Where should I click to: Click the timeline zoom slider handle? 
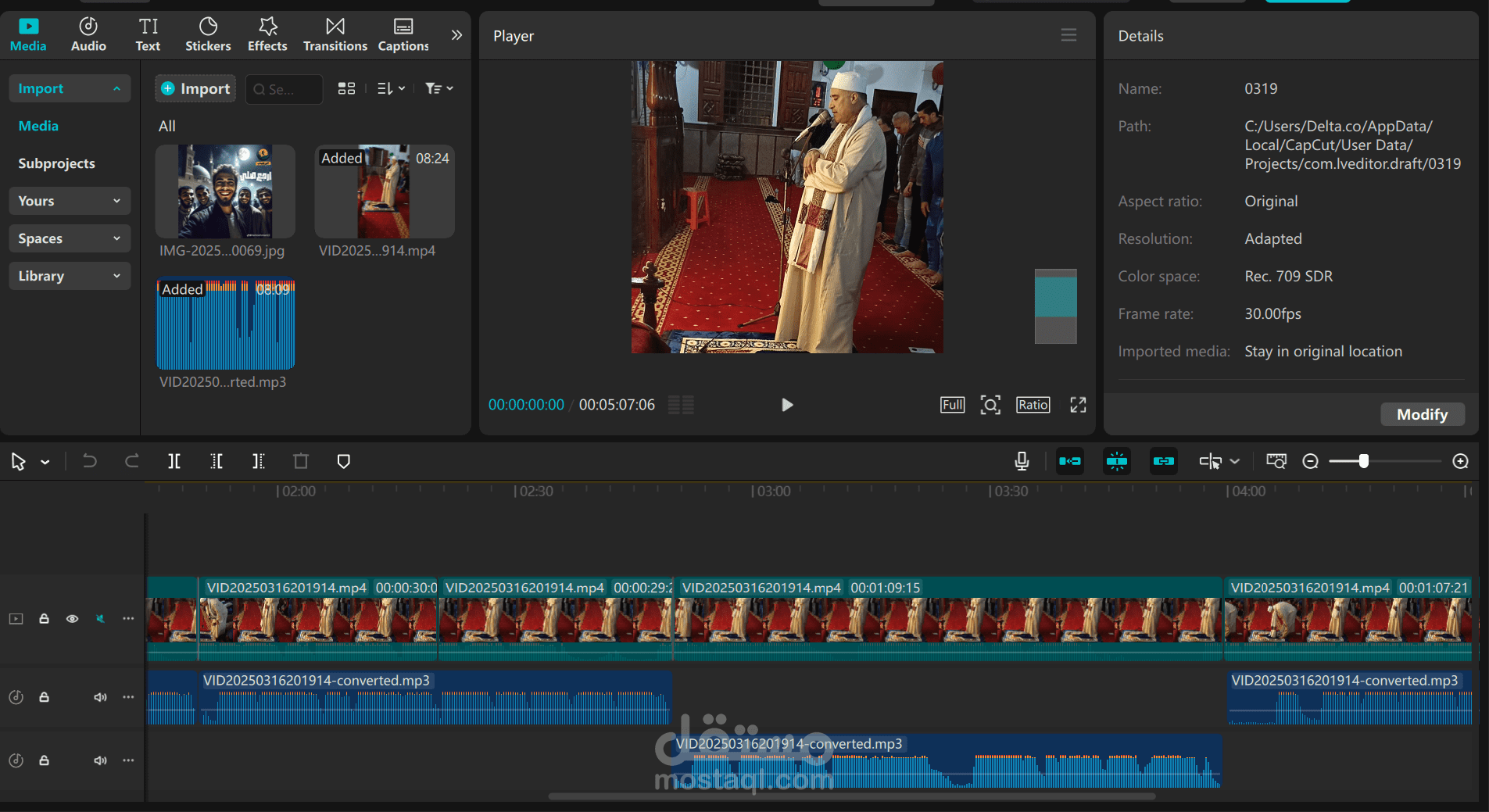coord(1363,461)
